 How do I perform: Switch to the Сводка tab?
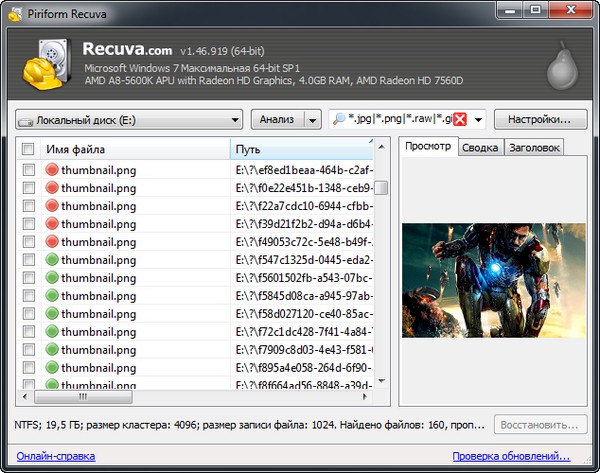(480, 148)
